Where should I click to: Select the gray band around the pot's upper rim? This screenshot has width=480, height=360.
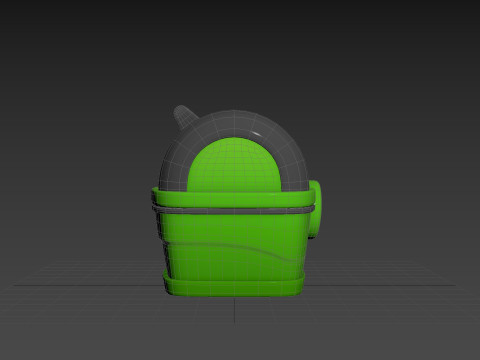[x=233, y=210]
